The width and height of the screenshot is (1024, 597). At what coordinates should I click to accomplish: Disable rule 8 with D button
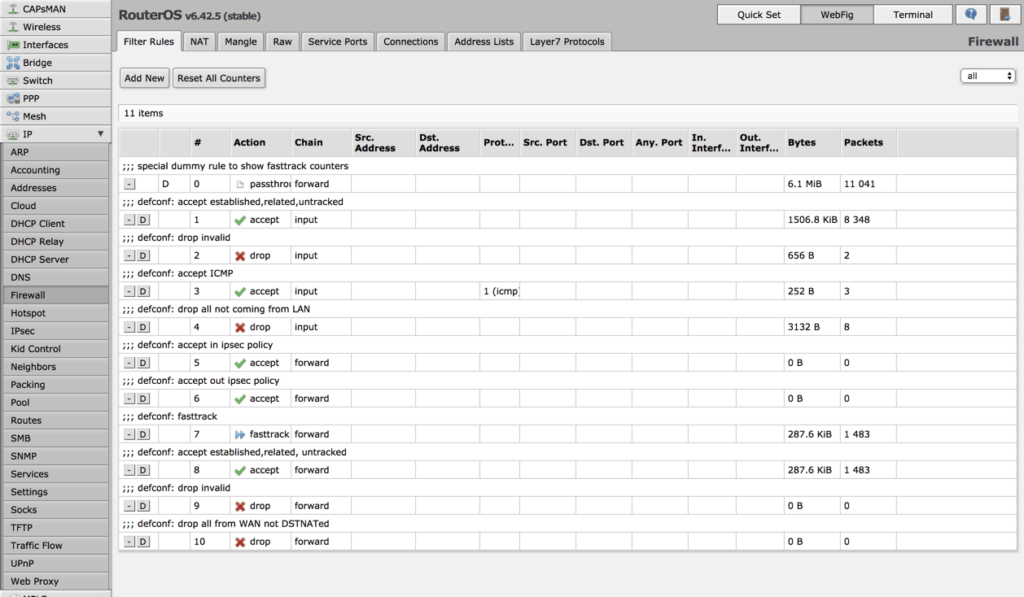143,470
